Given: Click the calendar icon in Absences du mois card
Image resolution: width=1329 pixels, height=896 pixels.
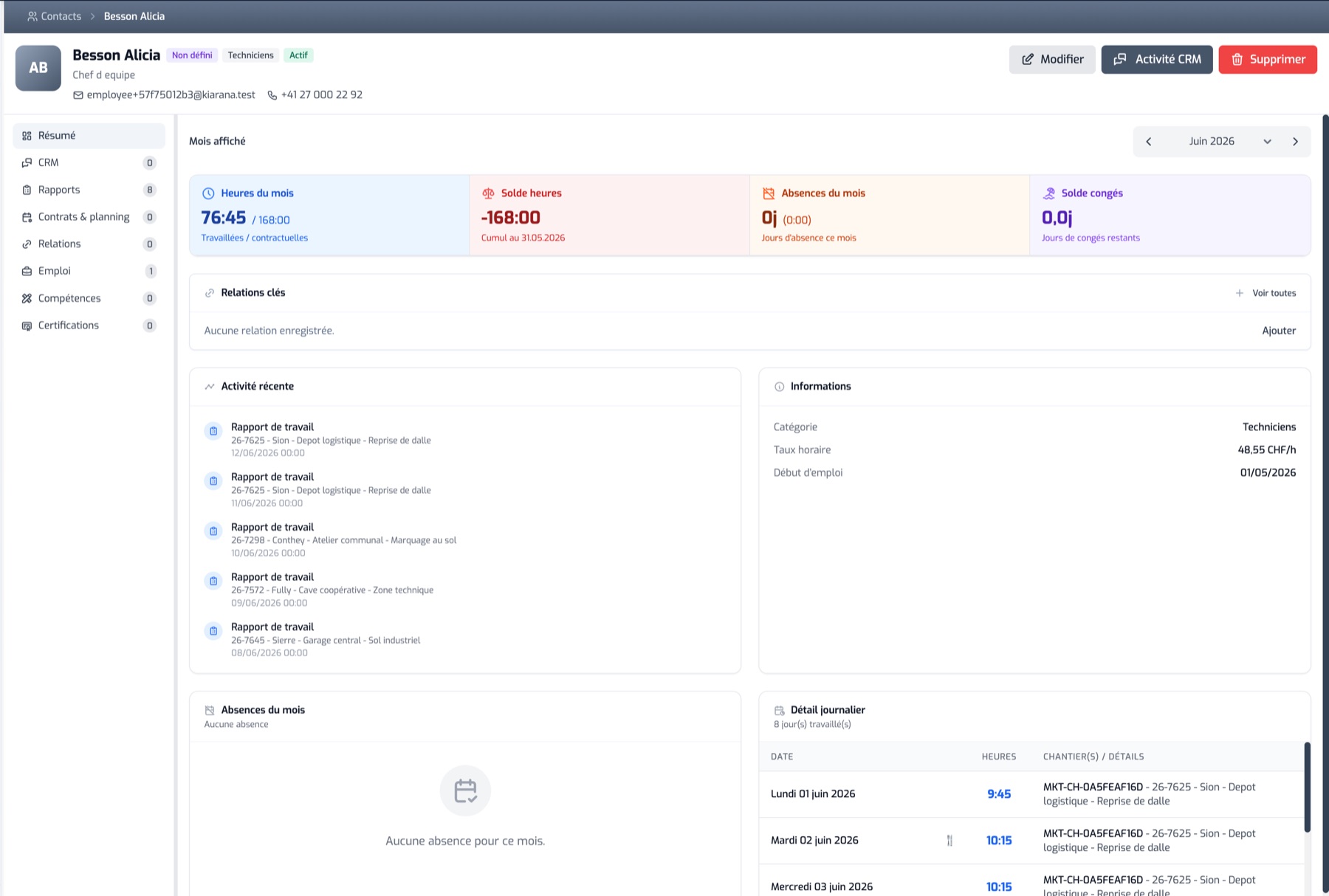Looking at the screenshot, I should click(769, 193).
